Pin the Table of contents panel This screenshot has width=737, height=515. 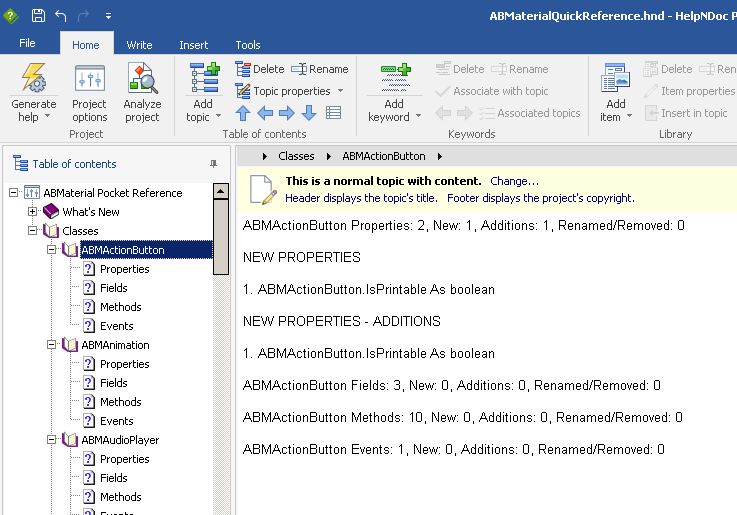213,164
